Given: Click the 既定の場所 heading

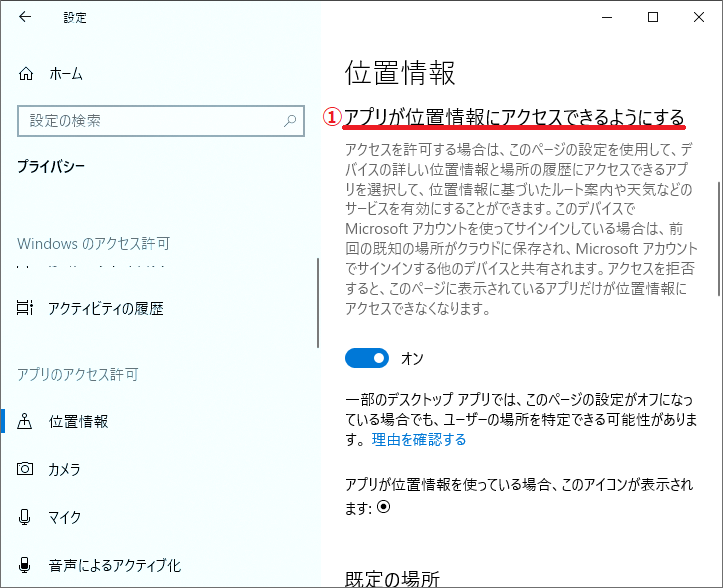Looking at the screenshot, I should click(x=392, y=579).
